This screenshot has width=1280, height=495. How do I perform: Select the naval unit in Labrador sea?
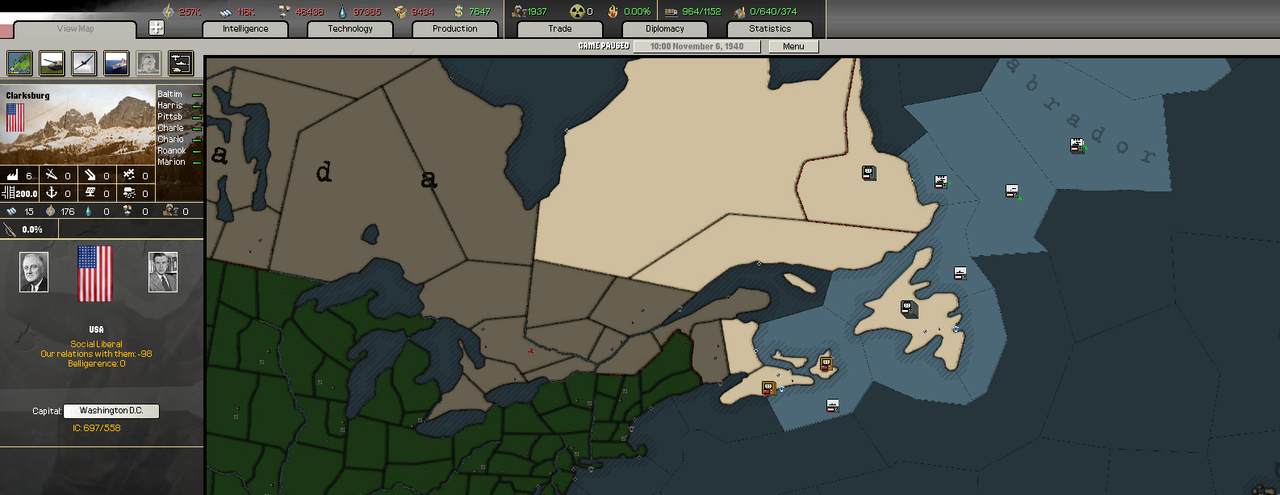[x=1077, y=145]
